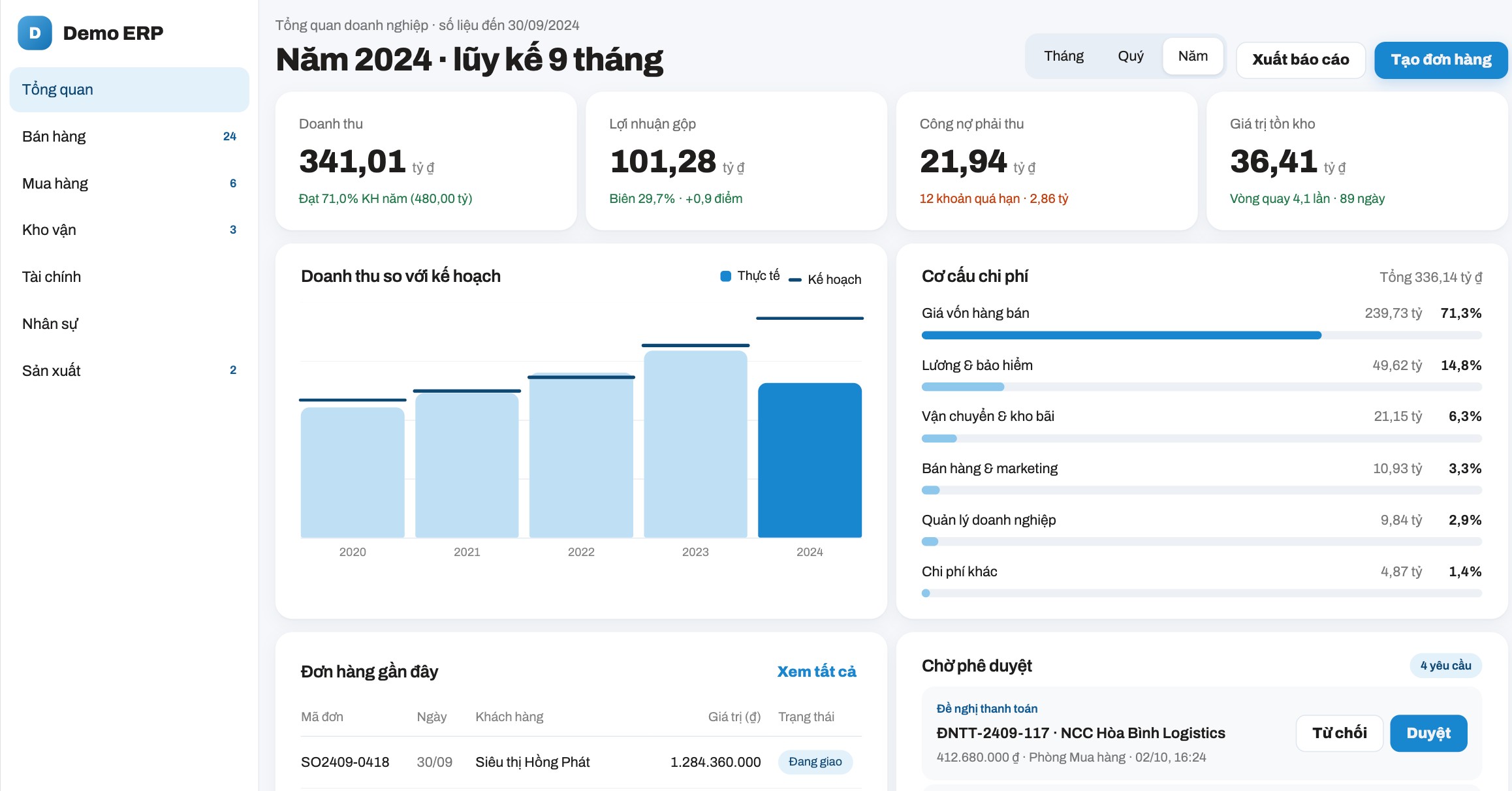The height and width of the screenshot is (791, 1512).
Task: Approve request ĐNTT-2409-117 with Duyệt
Action: [x=1428, y=733]
